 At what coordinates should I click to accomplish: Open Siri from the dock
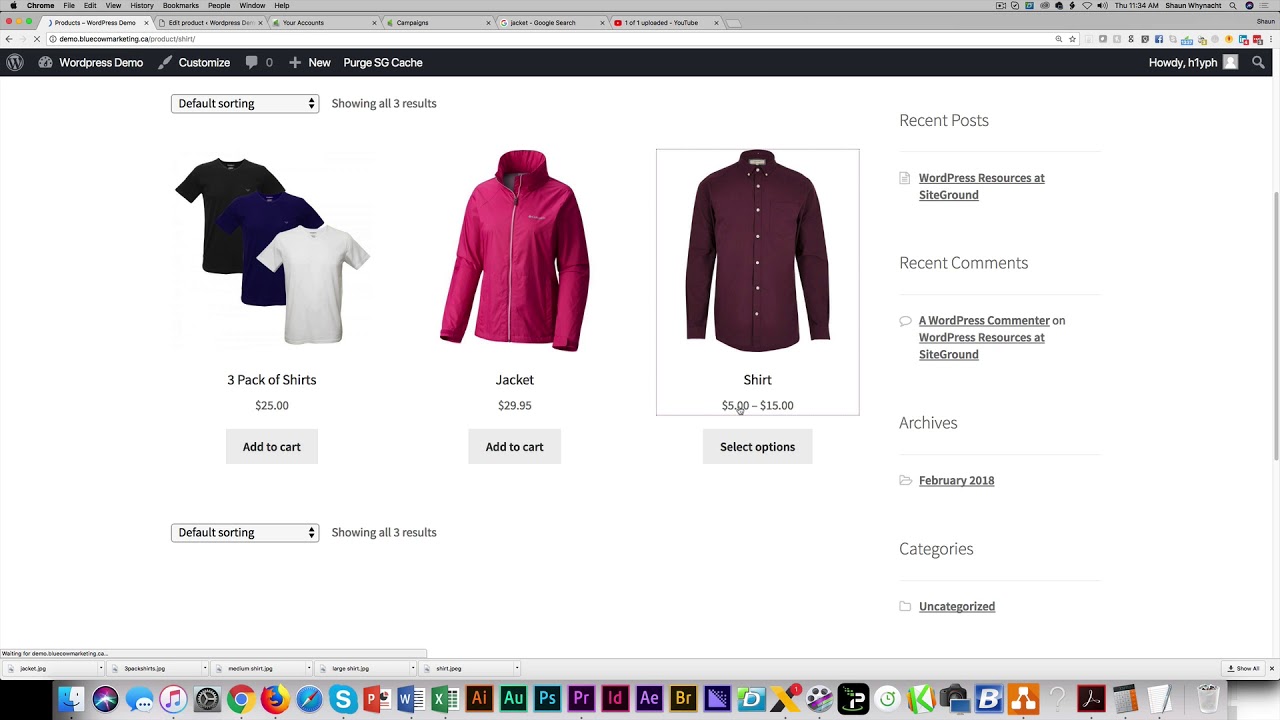(105, 698)
